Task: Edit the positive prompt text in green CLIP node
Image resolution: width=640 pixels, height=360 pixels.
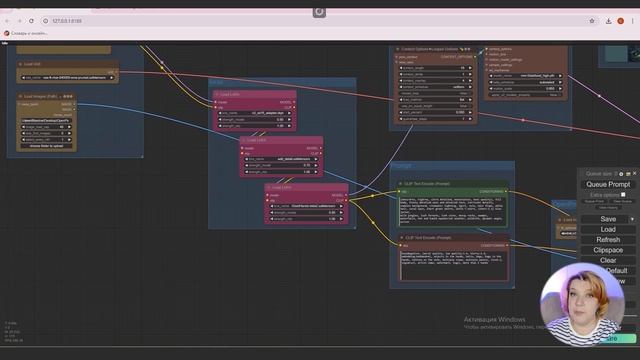Action: coord(453,211)
